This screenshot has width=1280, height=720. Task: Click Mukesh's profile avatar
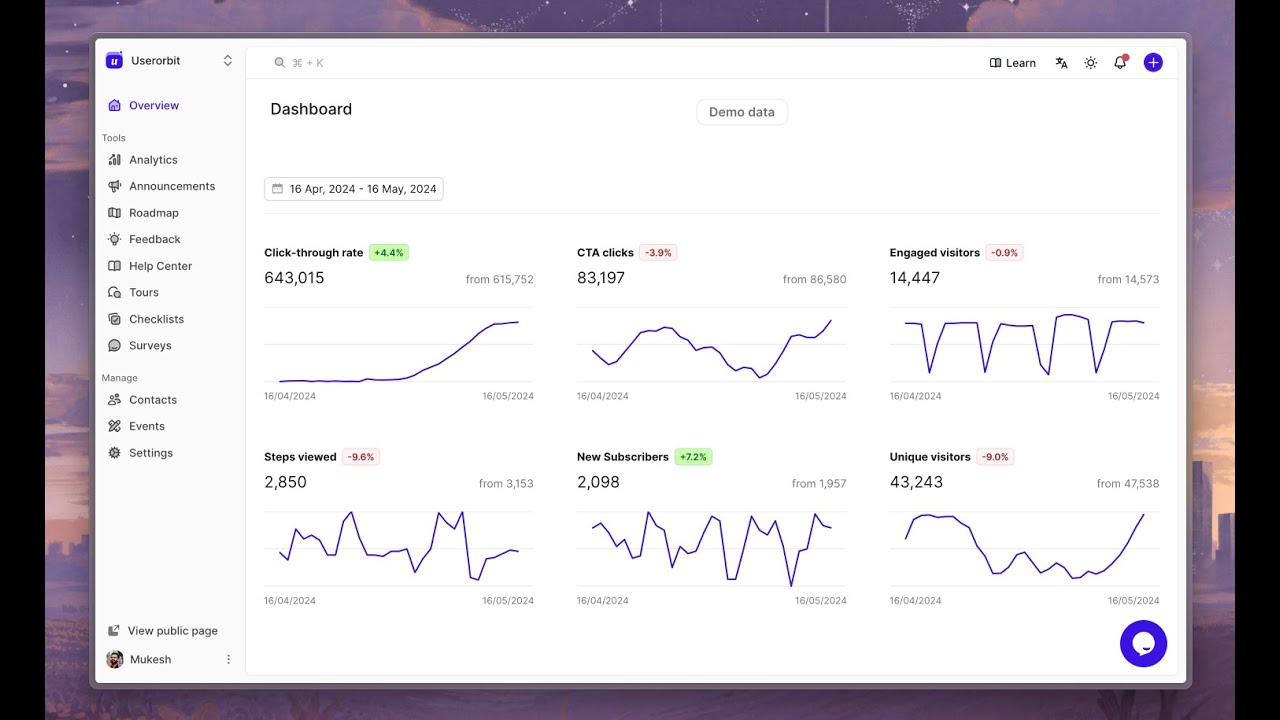click(x=115, y=660)
